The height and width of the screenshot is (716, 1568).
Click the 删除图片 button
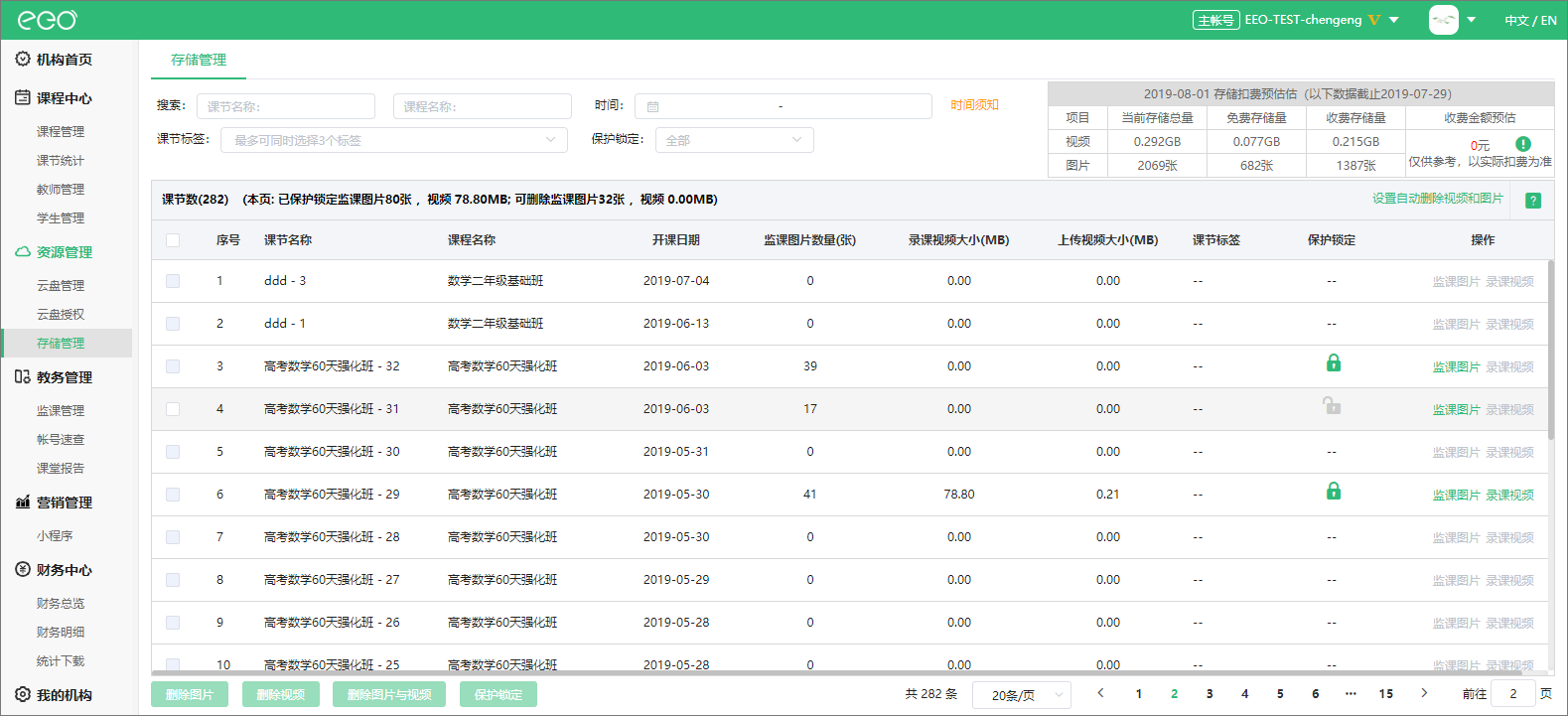coord(190,694)
